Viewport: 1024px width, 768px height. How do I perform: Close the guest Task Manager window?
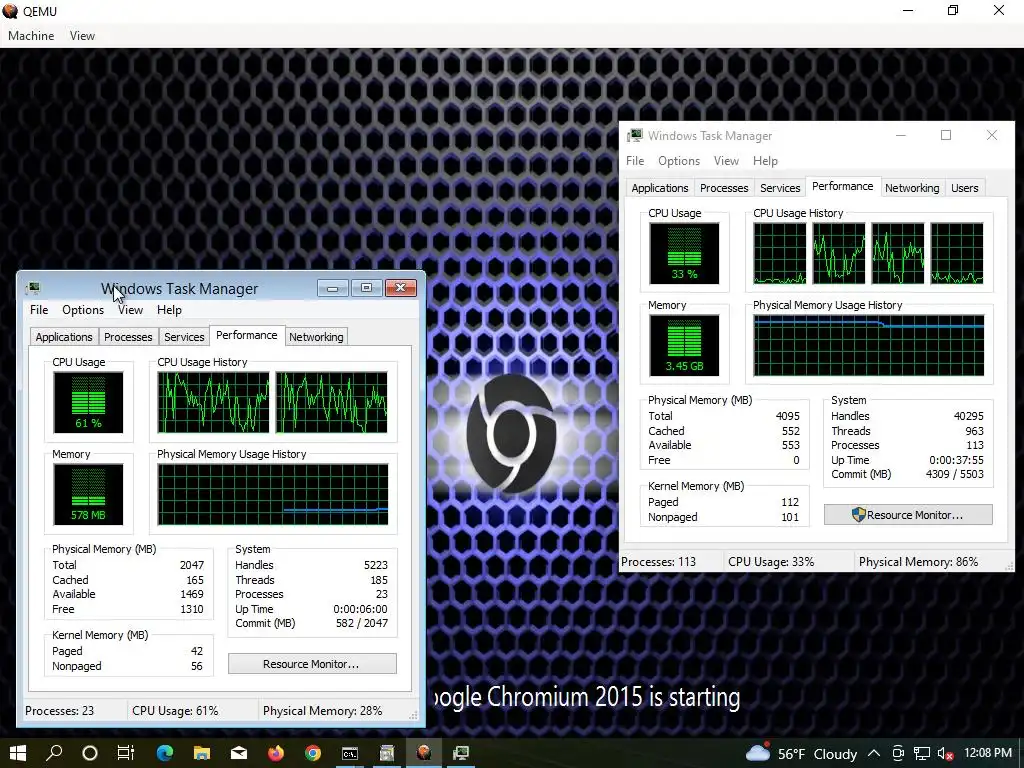(x=400, y=288)
